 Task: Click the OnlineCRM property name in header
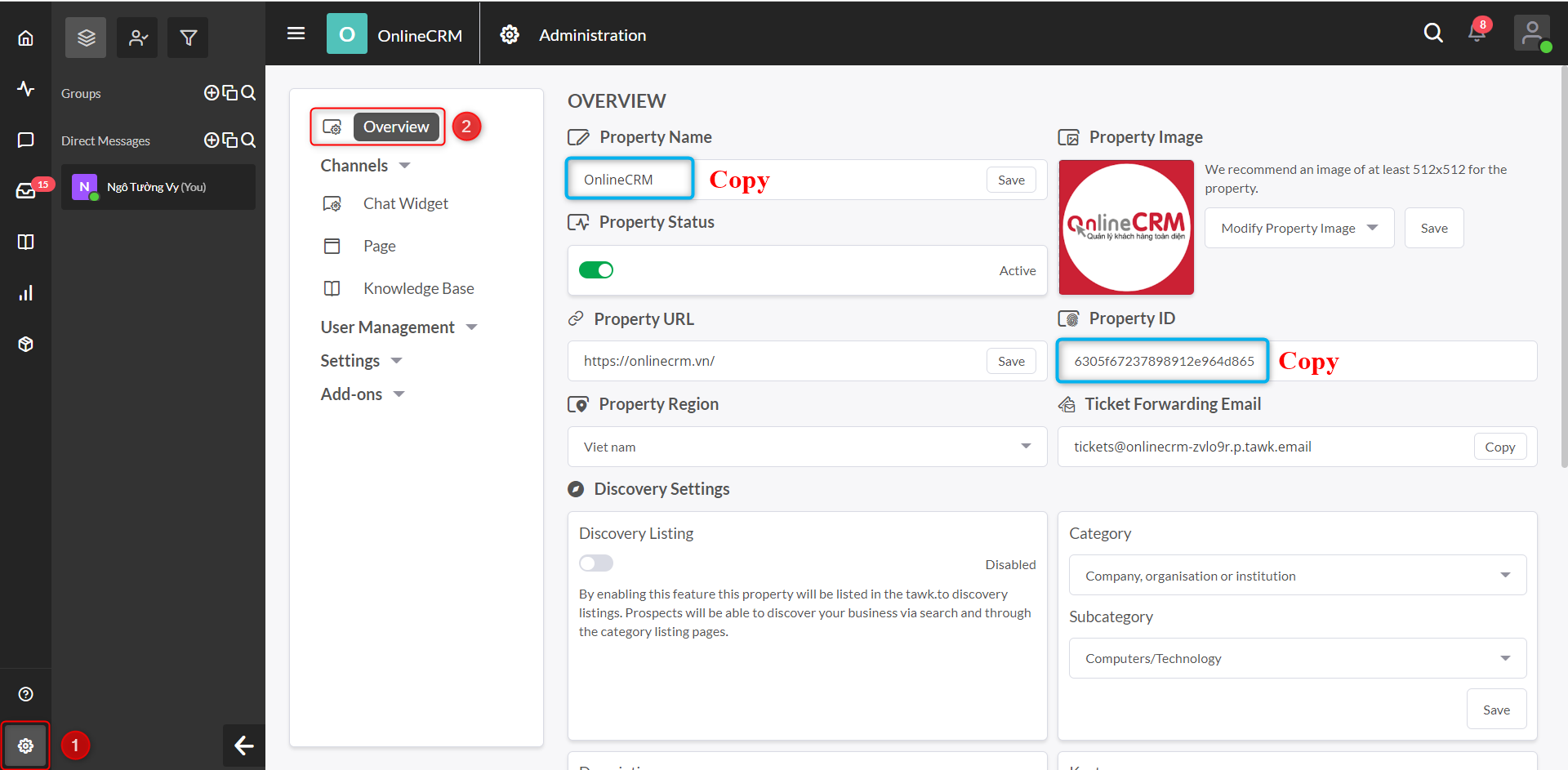coord(420,35)
